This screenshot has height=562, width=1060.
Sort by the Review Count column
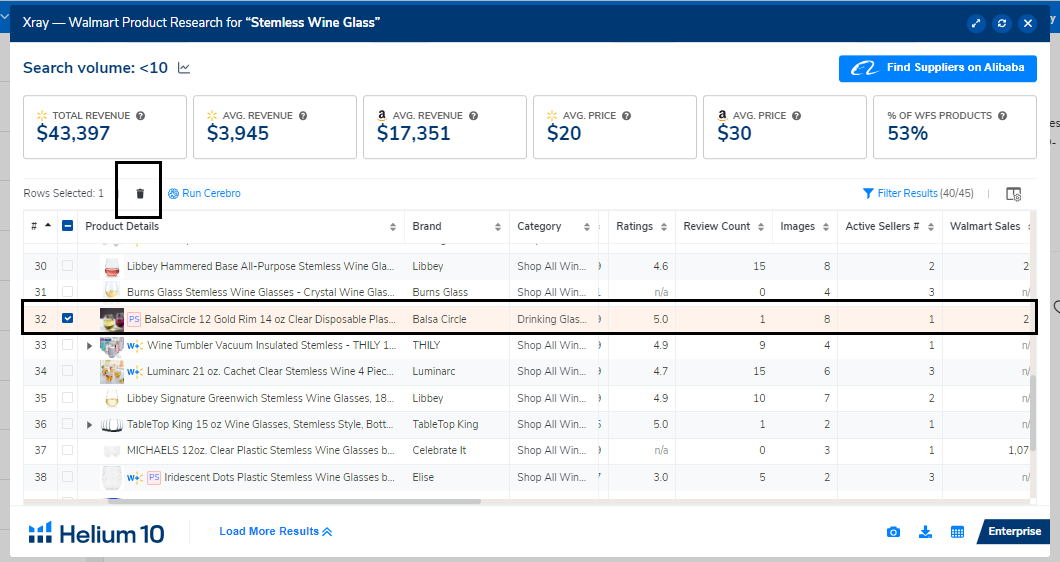[x=717, y=227]
